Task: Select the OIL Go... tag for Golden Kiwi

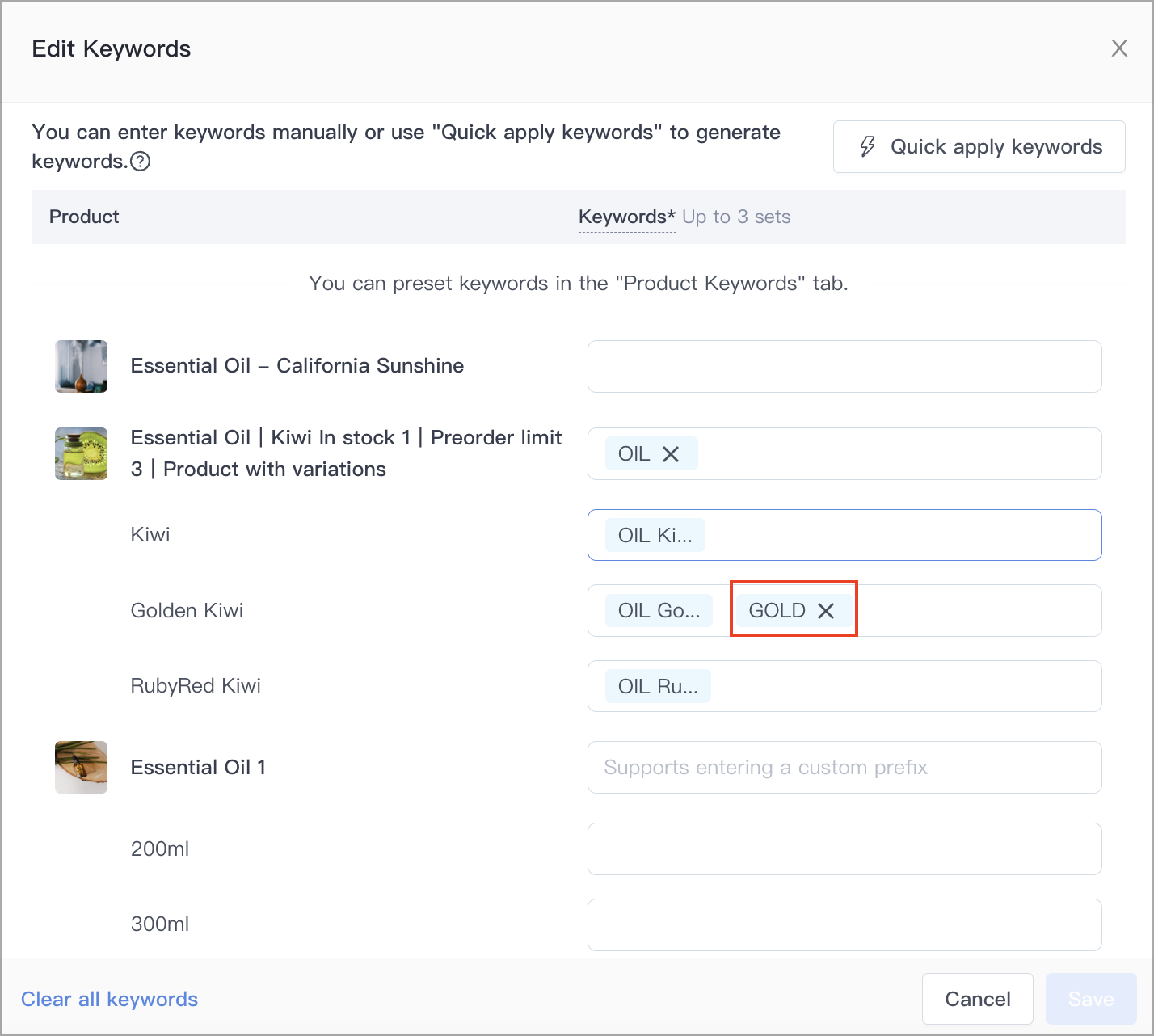Action: [659, 611]
